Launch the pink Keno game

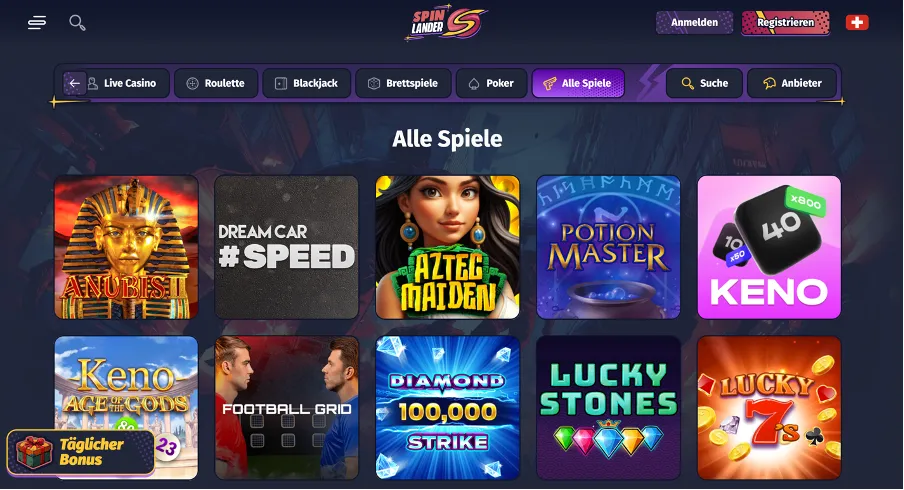click(x=769, y=247)
